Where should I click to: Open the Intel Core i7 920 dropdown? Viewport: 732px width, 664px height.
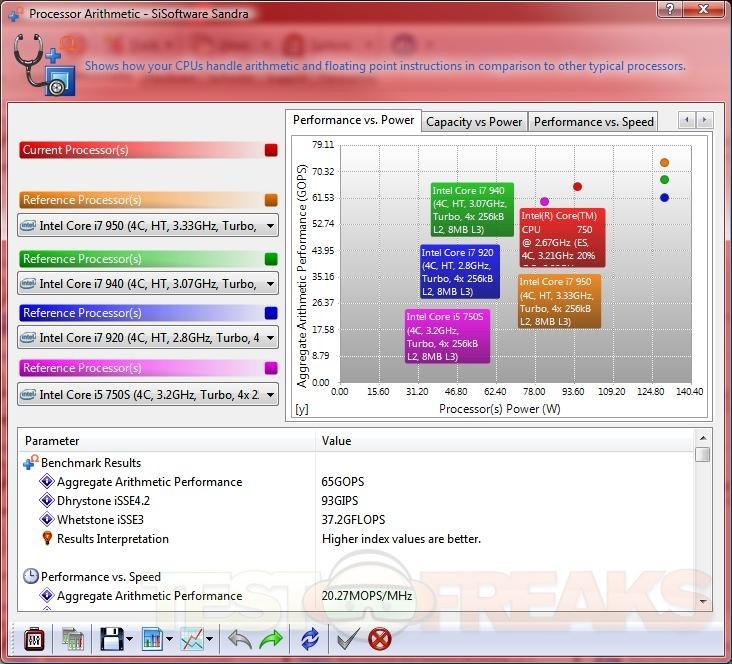point(270,339)
